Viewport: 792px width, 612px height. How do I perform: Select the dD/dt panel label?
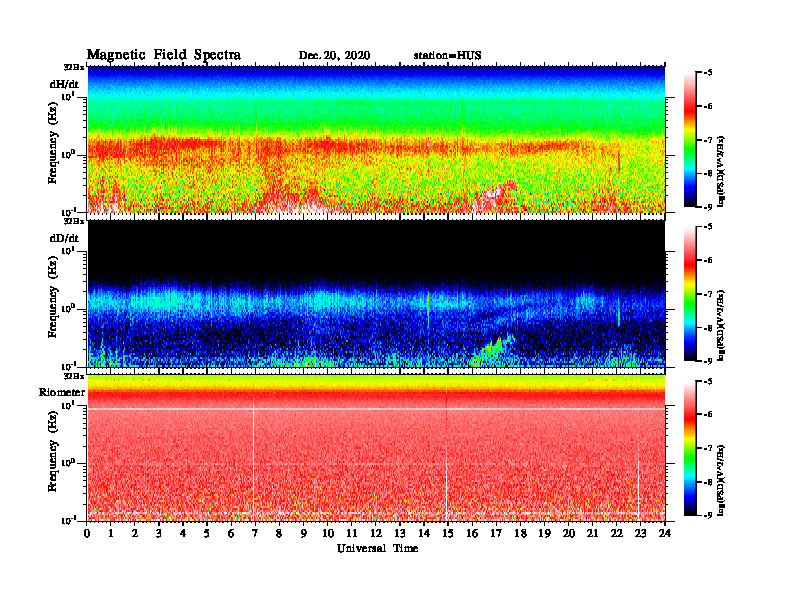(x=64, y=238)
